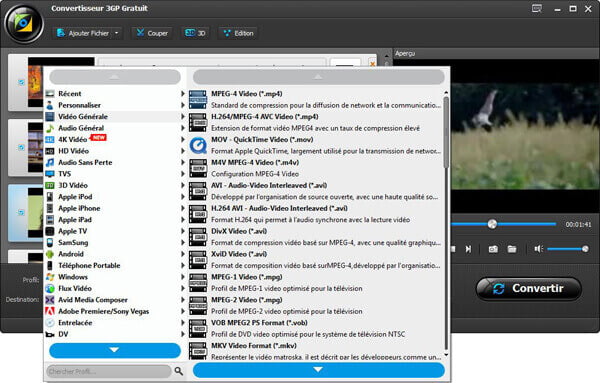Click the Apple iPod device icon
This screenshot has width=600, height=383.
(x=50, y=197)
